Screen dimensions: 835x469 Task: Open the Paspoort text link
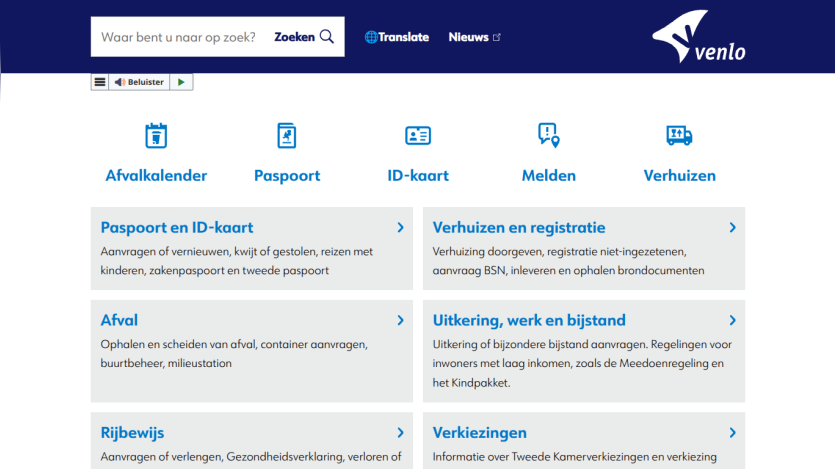pyautogui.click(x=287, y=176)
